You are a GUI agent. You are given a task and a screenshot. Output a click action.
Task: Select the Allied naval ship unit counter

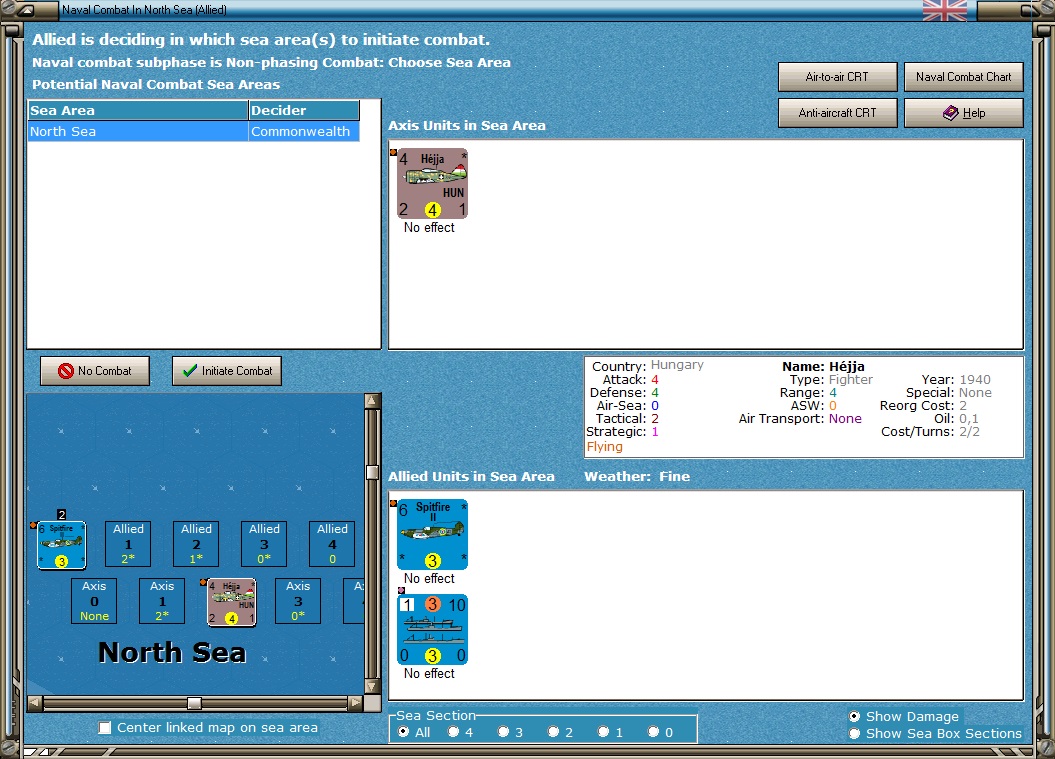click(432, 629)
